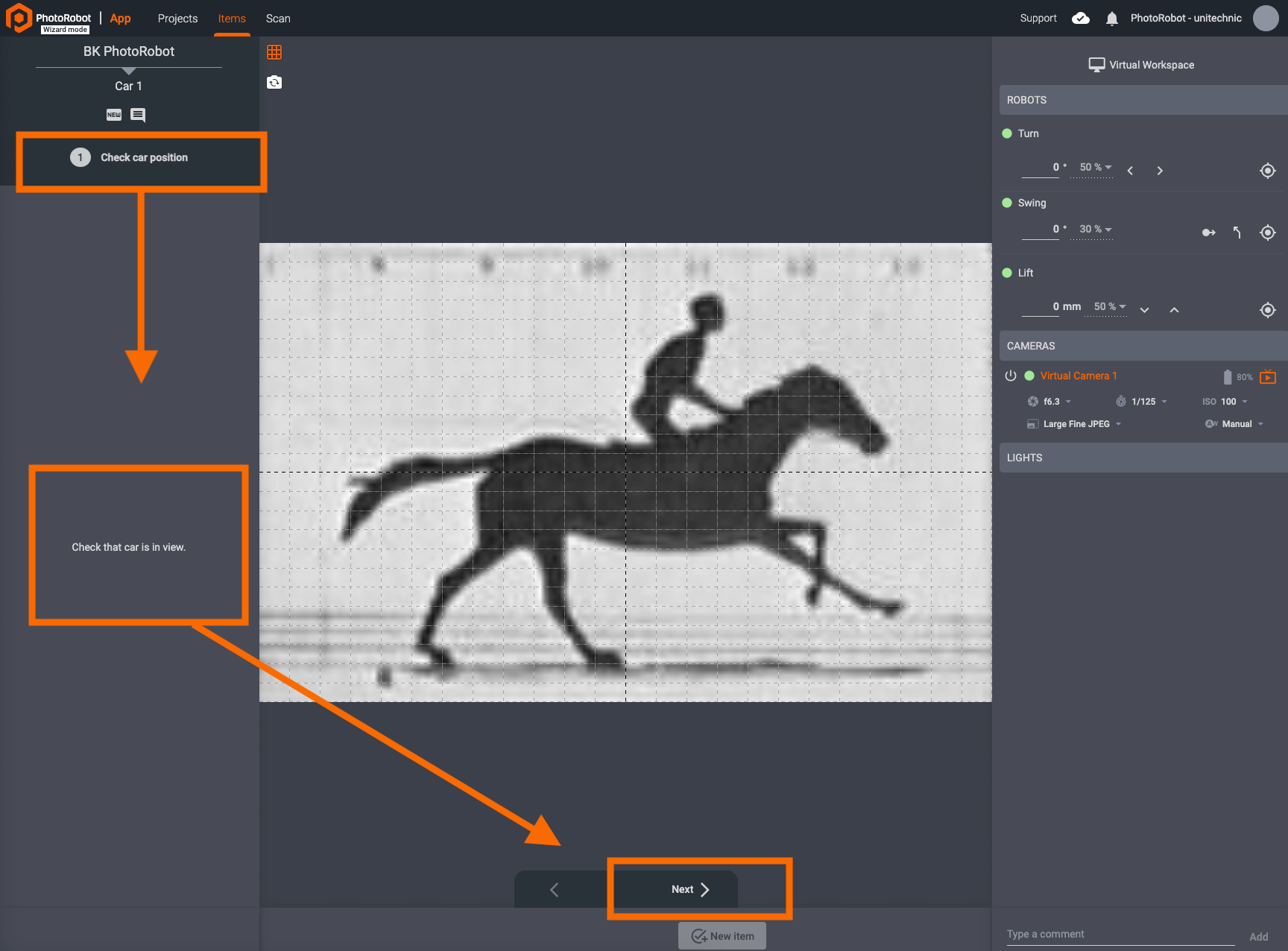Click the Swing bend arrow icon
The height and width of the screenshot is (951, 1288).
(1237, 233)
